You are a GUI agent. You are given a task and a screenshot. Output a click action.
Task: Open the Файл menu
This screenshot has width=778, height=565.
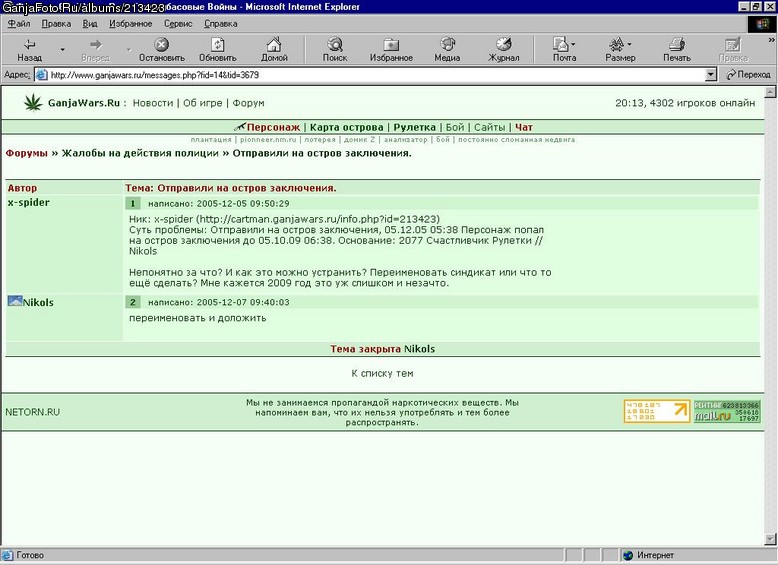[x=18, y=23]
